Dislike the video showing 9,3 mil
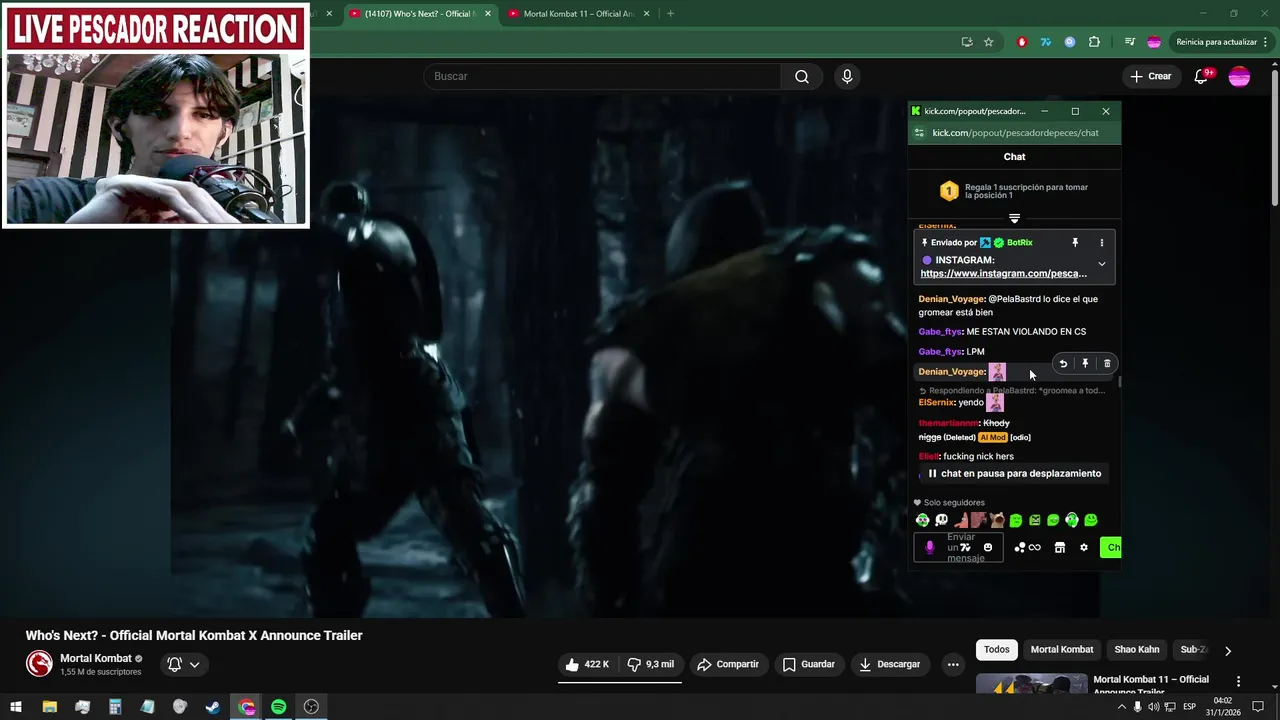Image resolution: width=1280 pixels, height=720 pixels. [650, 664]
